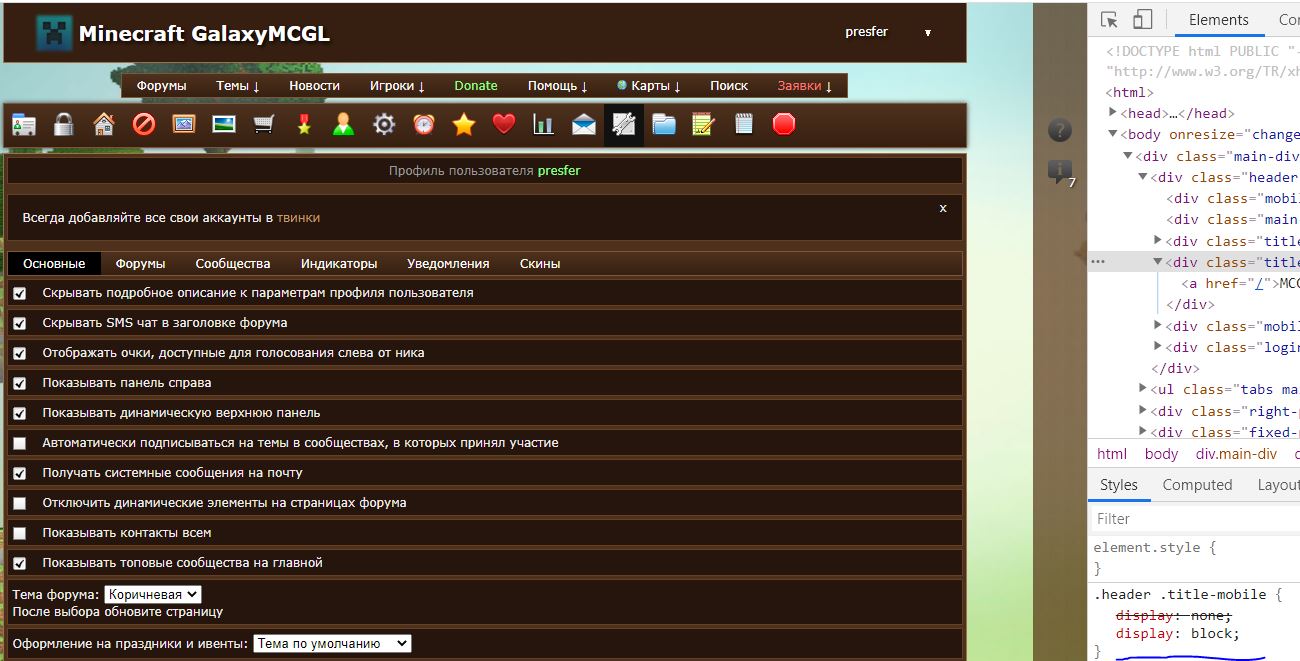The image size is (1300, 661).
Task: Open the 'Тема форума' dropdown
Action: click(x=152, y=595)
